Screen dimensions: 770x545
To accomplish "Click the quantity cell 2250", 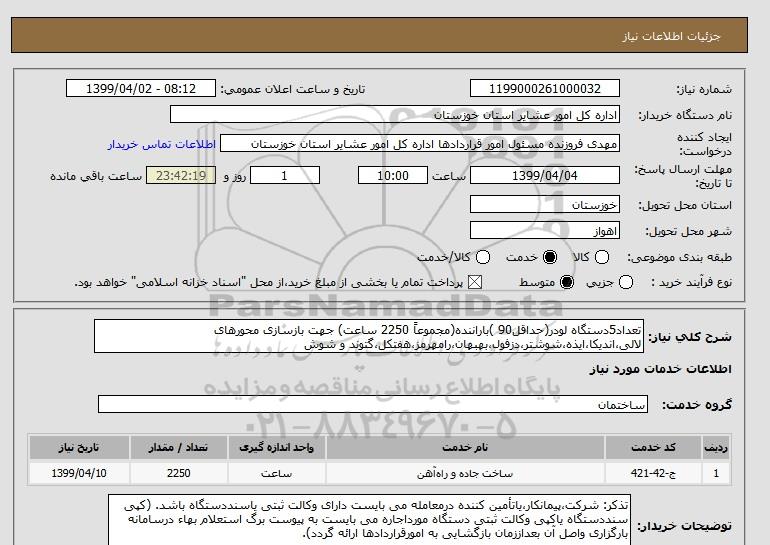I will (x=178, y=473).
